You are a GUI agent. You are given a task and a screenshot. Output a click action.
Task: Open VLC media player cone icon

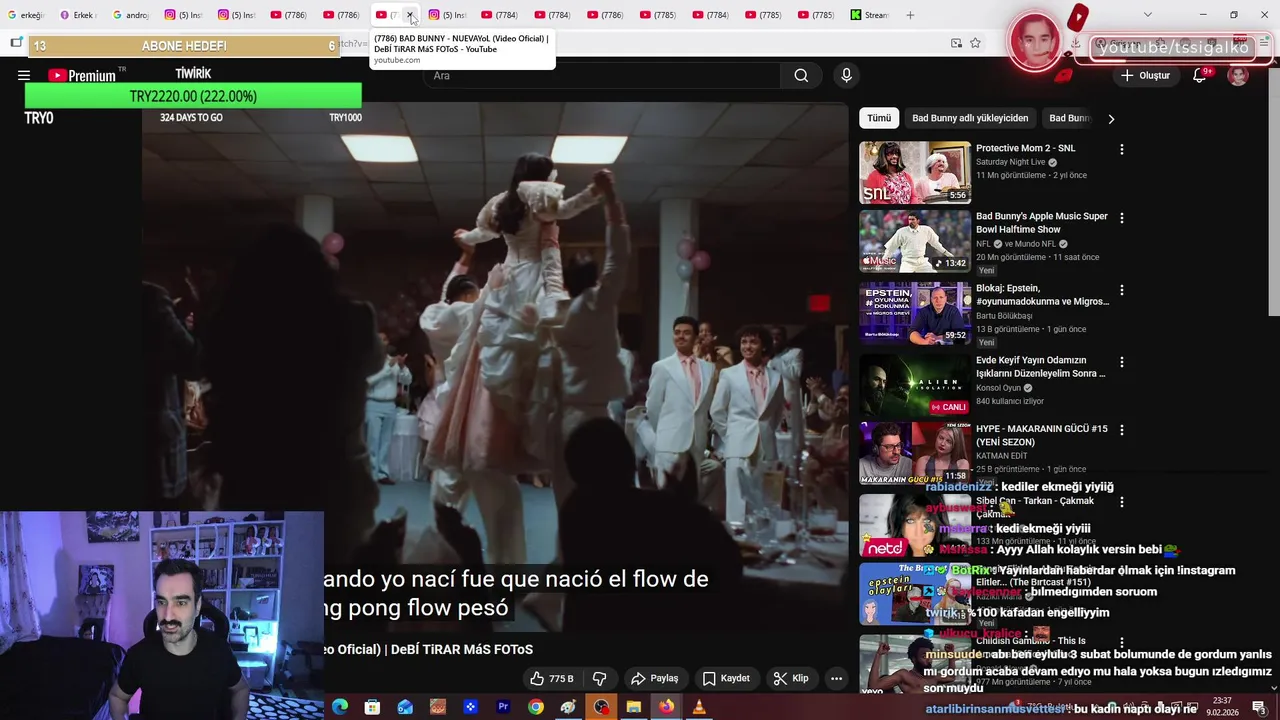click(x=699, y=707)
